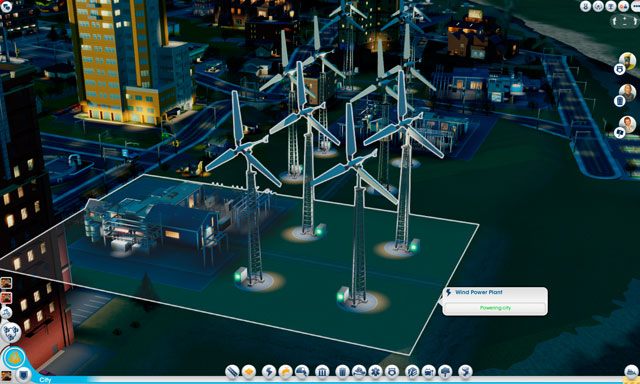
Task: Open the orange Sewage menu icon
Action: [285, 371]
